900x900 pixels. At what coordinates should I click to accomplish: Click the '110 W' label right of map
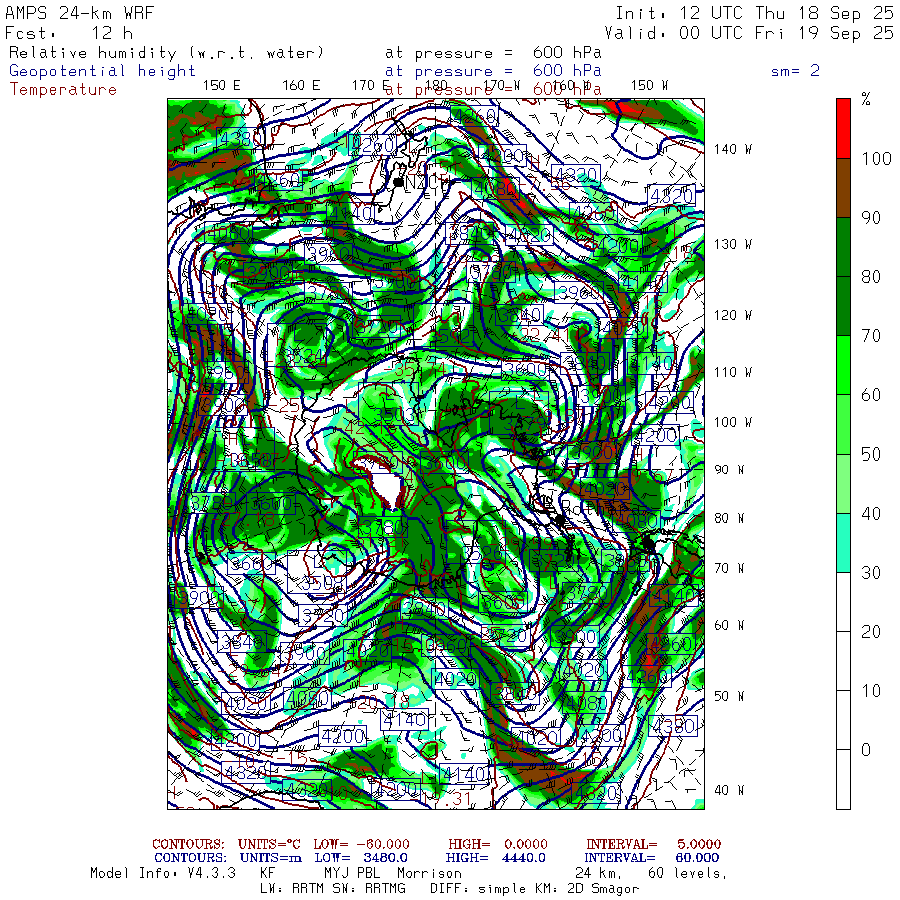[x=733, y=373]
